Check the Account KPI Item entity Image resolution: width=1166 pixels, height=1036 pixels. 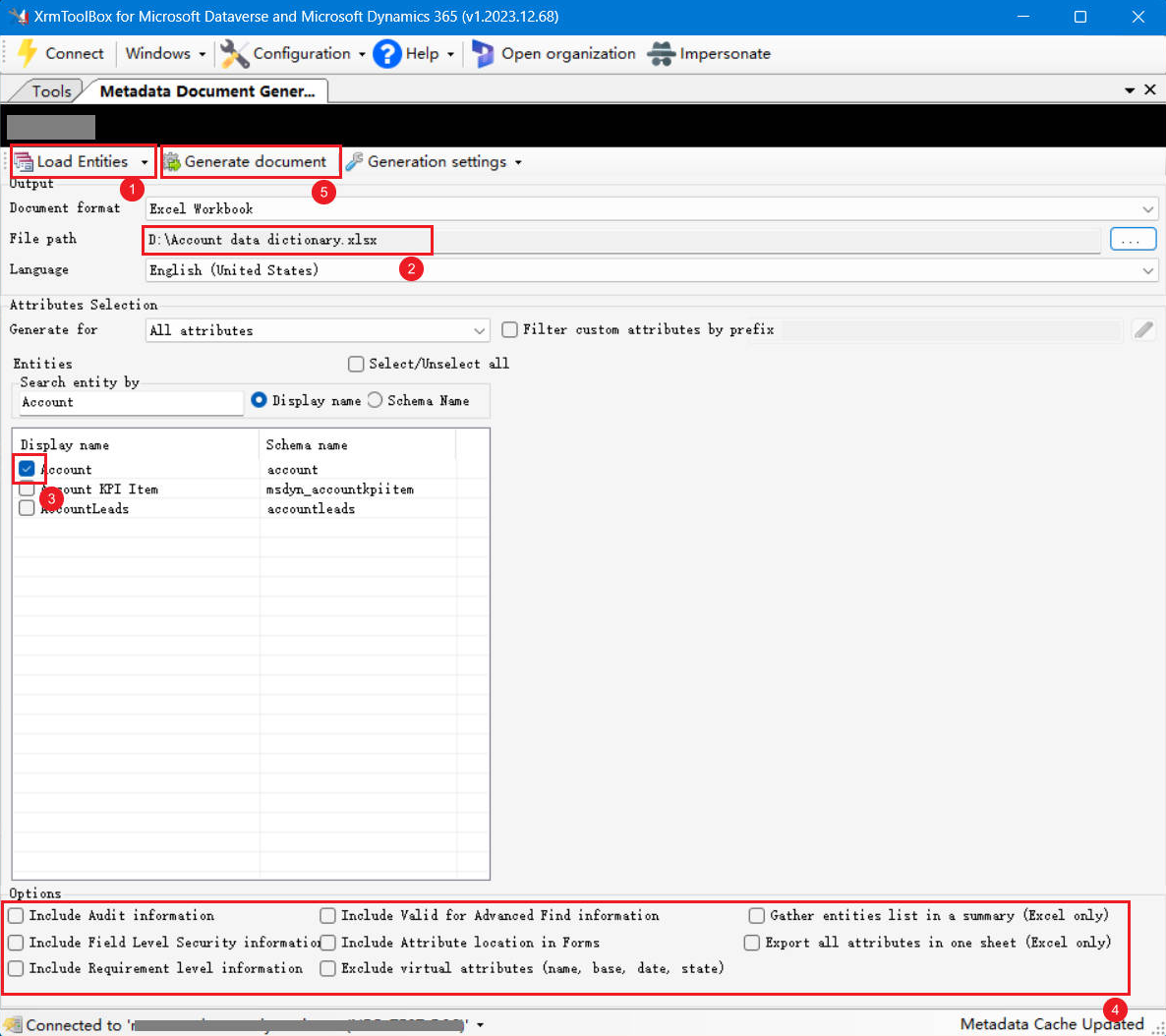click(27, 489)
